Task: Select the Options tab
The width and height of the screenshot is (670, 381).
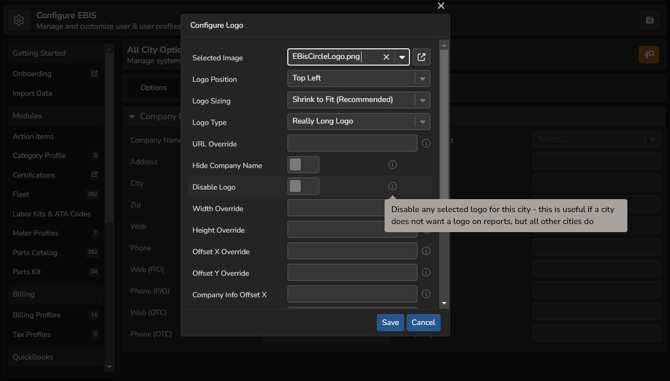Action: click(x=153, y=88)
